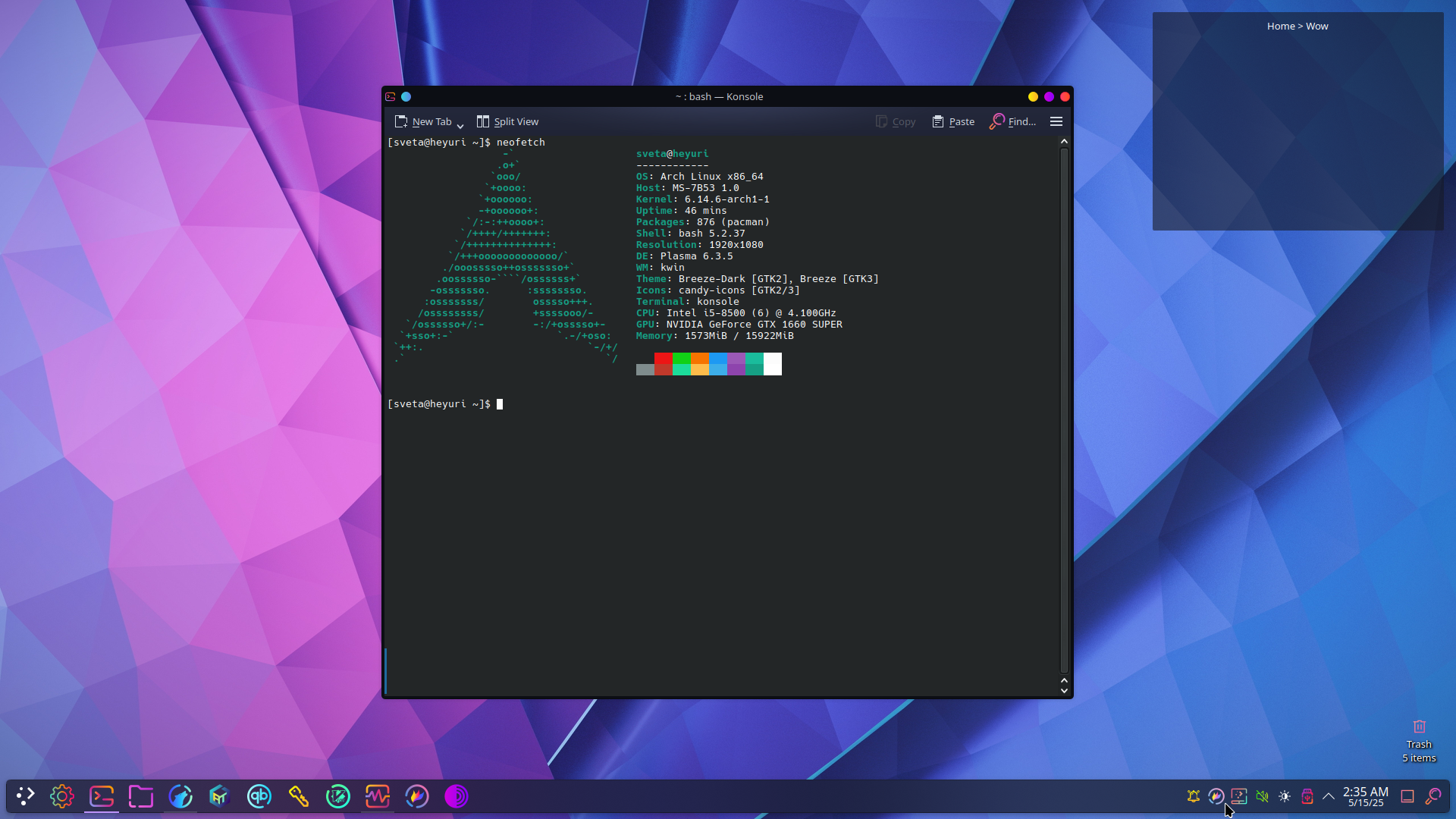The width and height of the screenshot is (1456, 819).
Task: Open the Trash desktop icon
Action: (x=1419, y=739)
